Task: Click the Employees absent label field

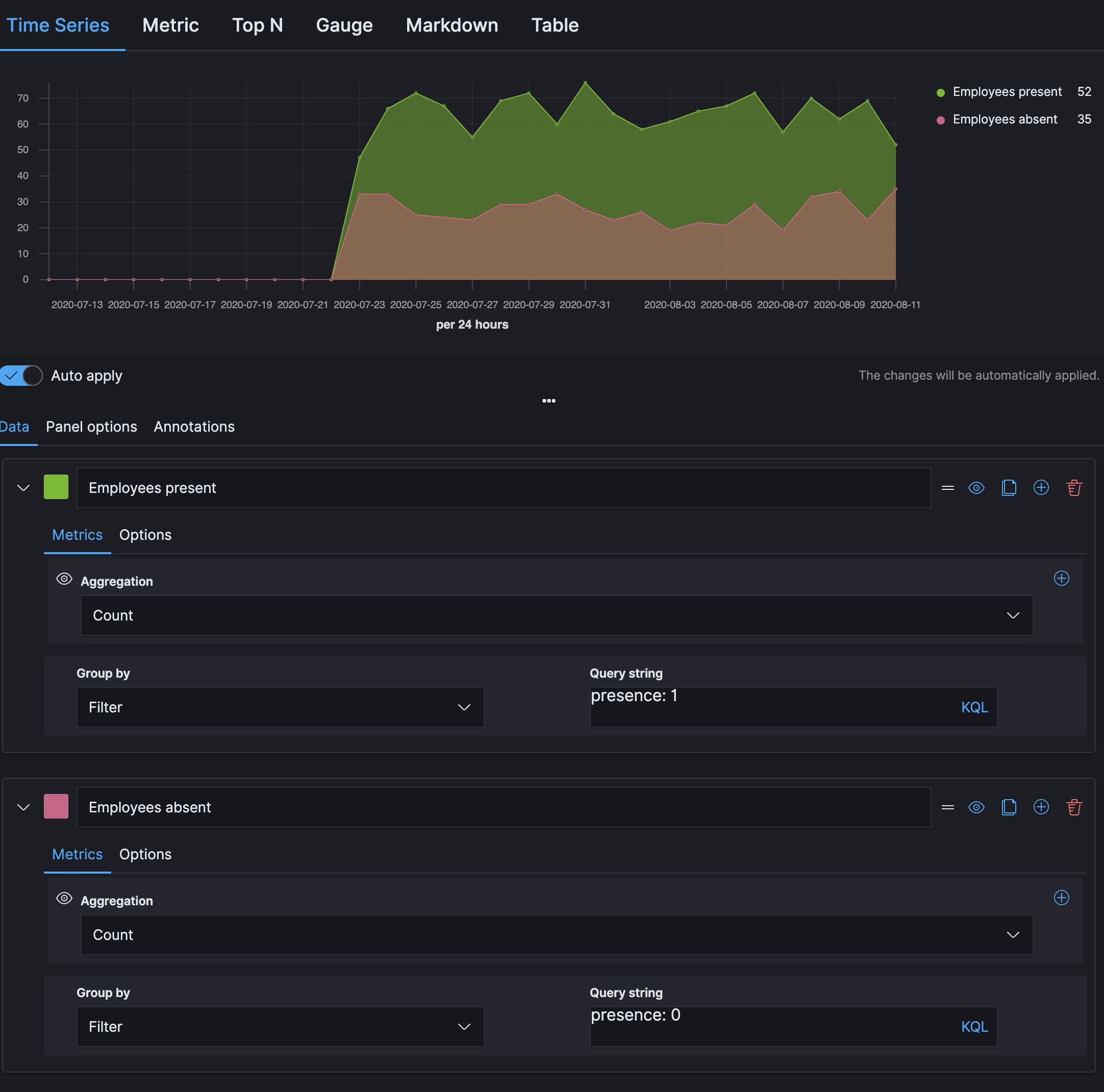Action: click(x=503, y=807)
